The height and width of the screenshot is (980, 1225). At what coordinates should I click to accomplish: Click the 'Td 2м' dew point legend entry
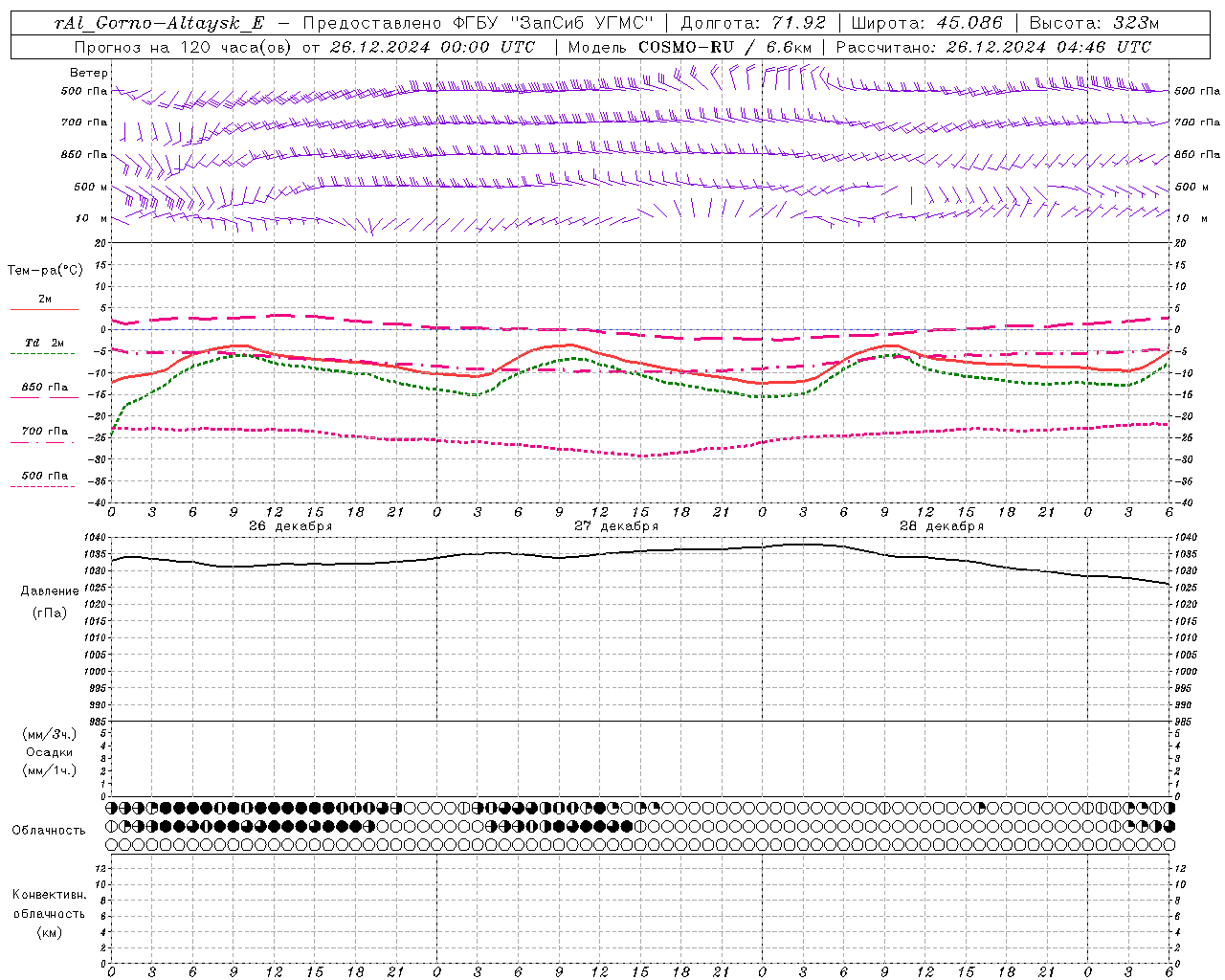point(44,343)
